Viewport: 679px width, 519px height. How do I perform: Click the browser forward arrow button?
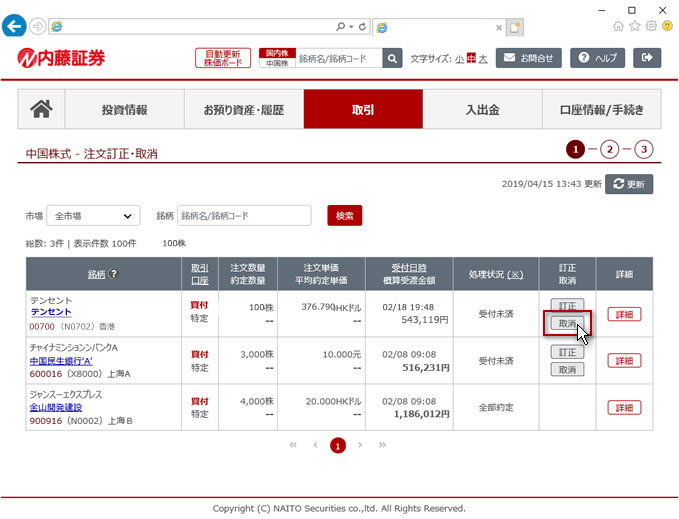point(38,27)
